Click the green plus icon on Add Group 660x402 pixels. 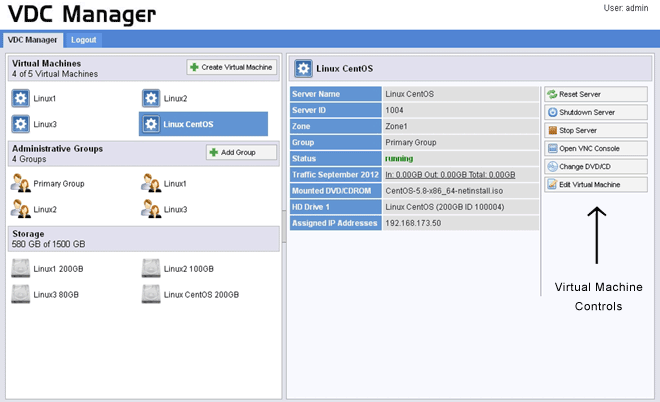point(214,152)
